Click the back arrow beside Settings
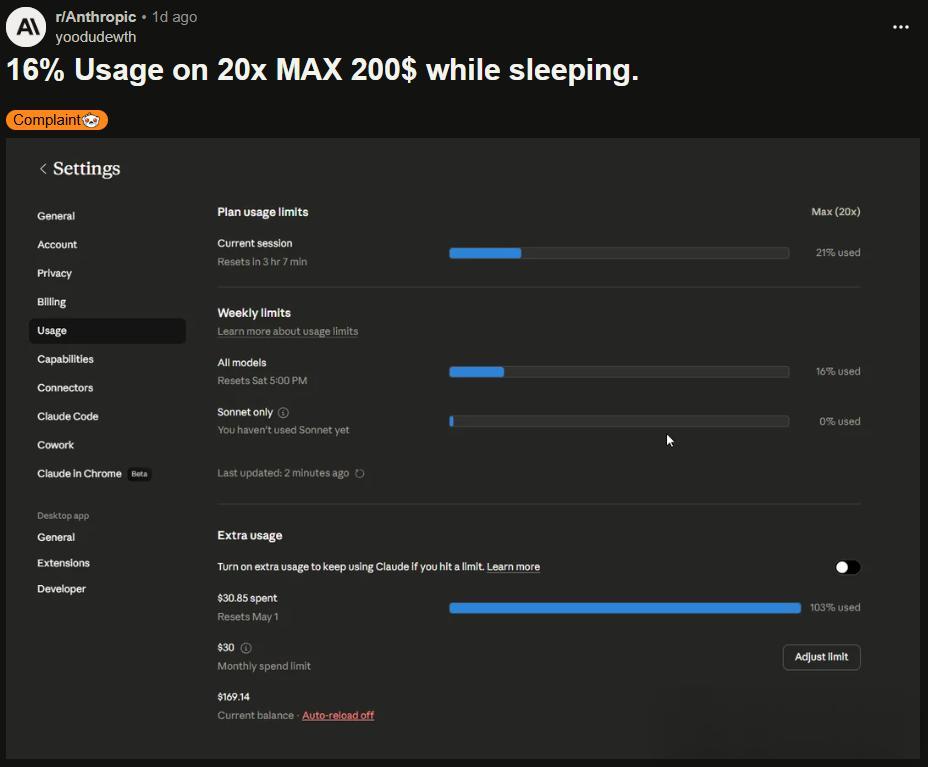928x767 pixels. pyautogui.click(x=43, y=169)
